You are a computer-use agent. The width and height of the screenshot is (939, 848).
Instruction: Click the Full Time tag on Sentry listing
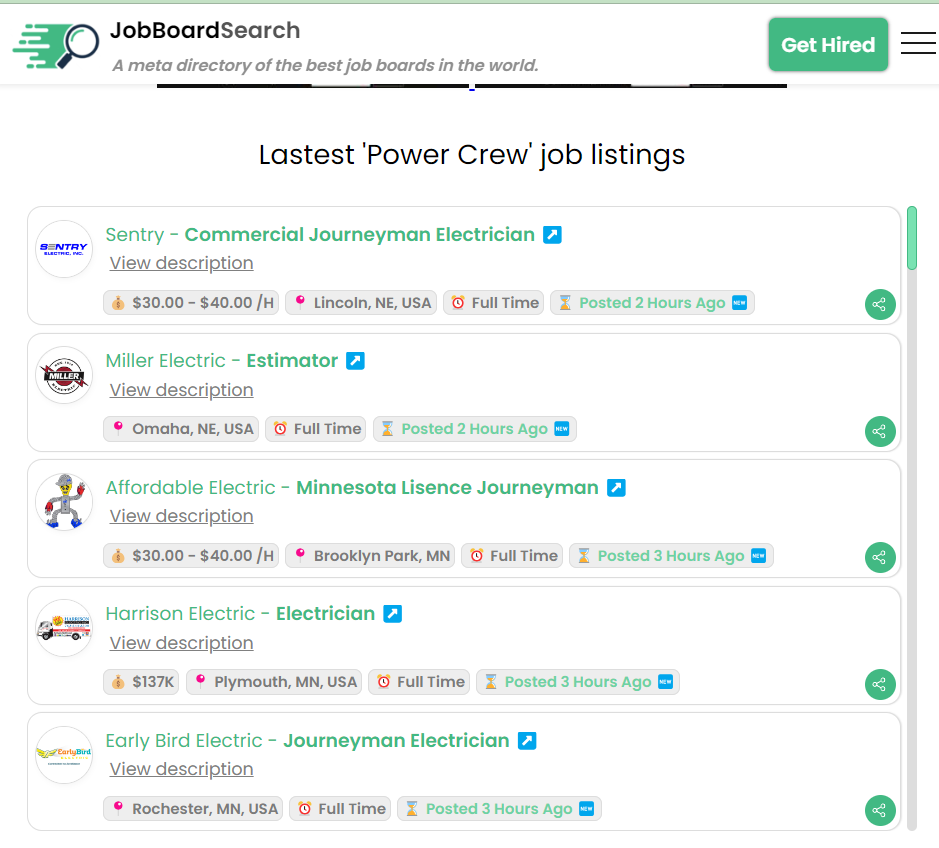tap(493, 303)
